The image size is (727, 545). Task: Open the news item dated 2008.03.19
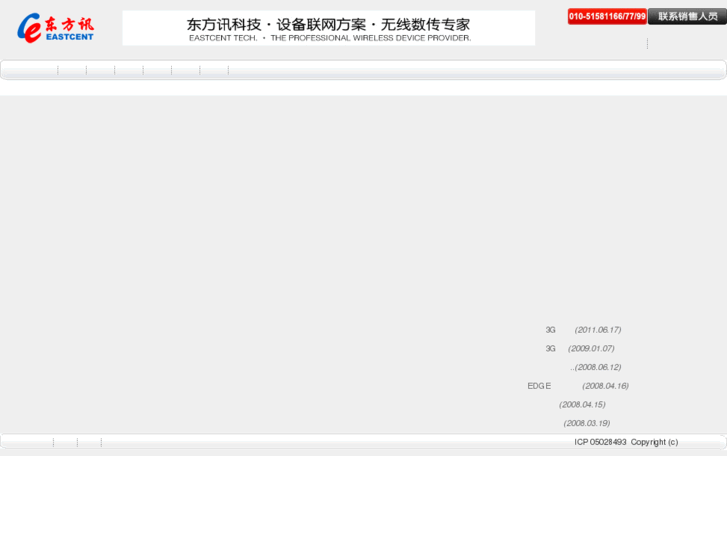(587, 423)
